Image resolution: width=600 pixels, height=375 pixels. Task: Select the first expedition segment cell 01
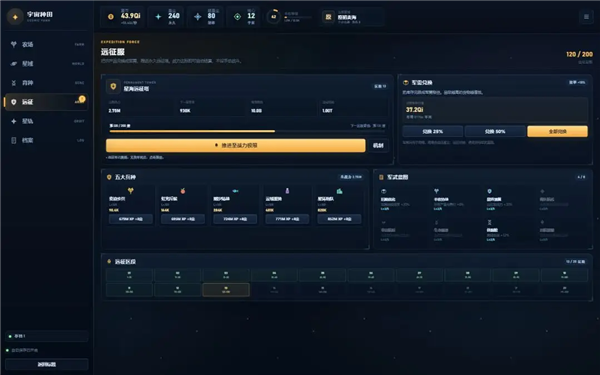(129, 275)
